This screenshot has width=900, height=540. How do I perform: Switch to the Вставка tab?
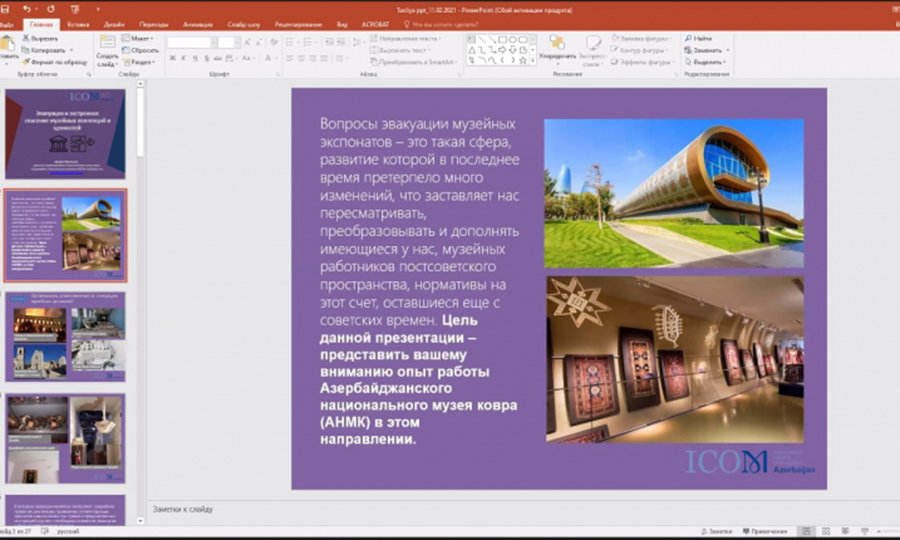[x=78, y=25]
